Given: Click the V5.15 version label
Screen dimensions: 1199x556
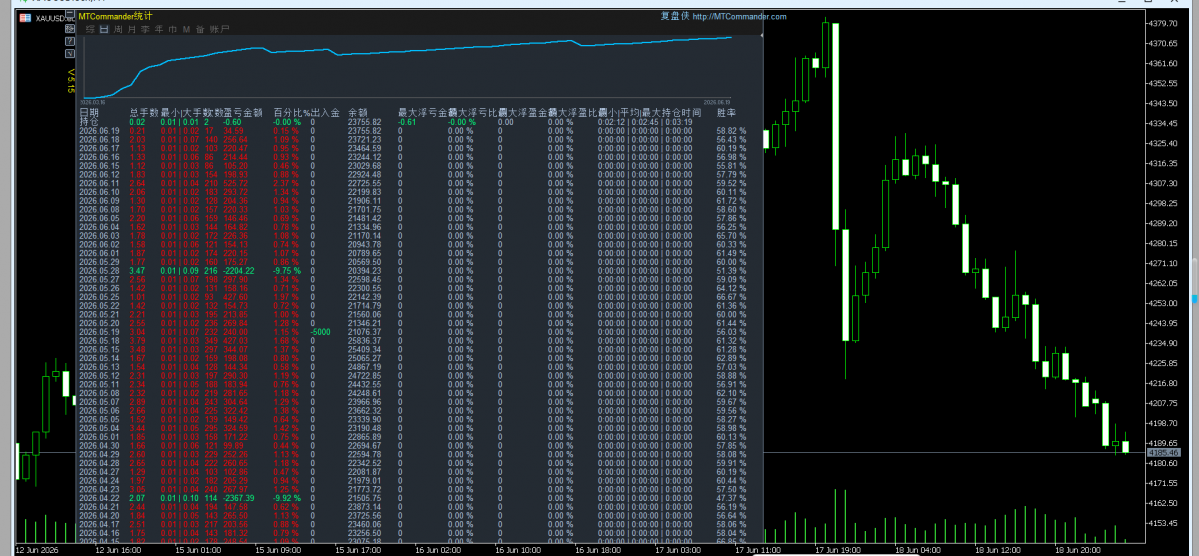Looking at the screenshot, I should point(71,80).
